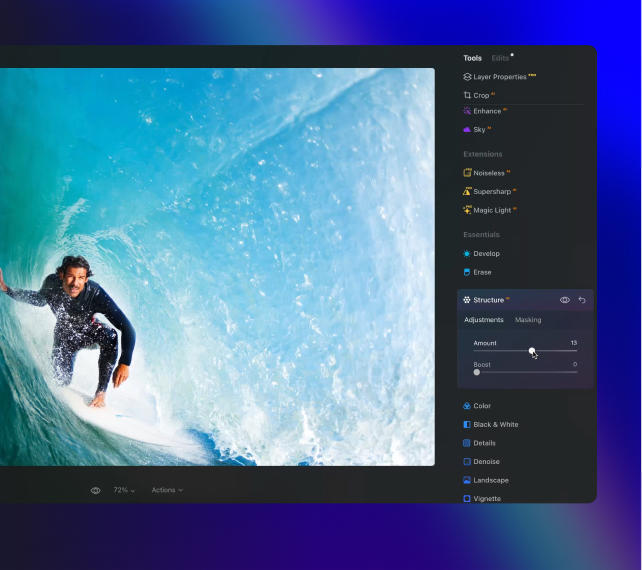Open the Layer Properties tool icon

click(x=467, y=77)
